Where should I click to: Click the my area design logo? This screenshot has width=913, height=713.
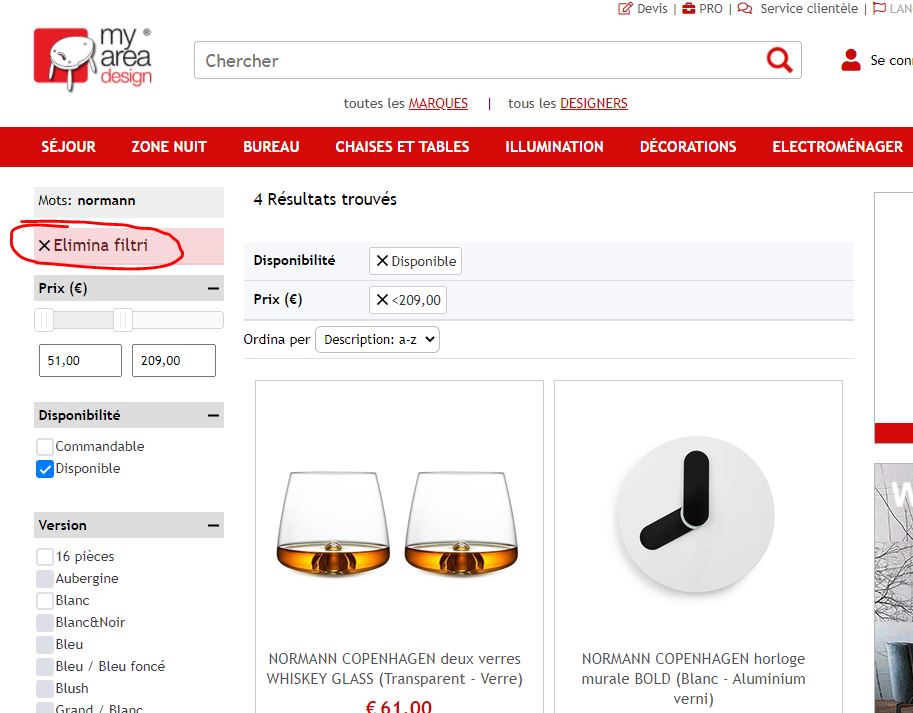(x=93, y=59)
